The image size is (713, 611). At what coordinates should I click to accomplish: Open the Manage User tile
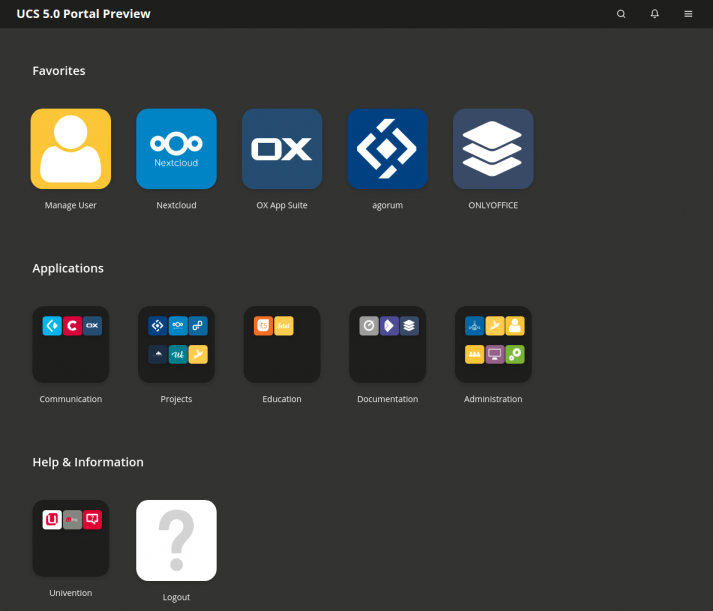coord(70,149)
